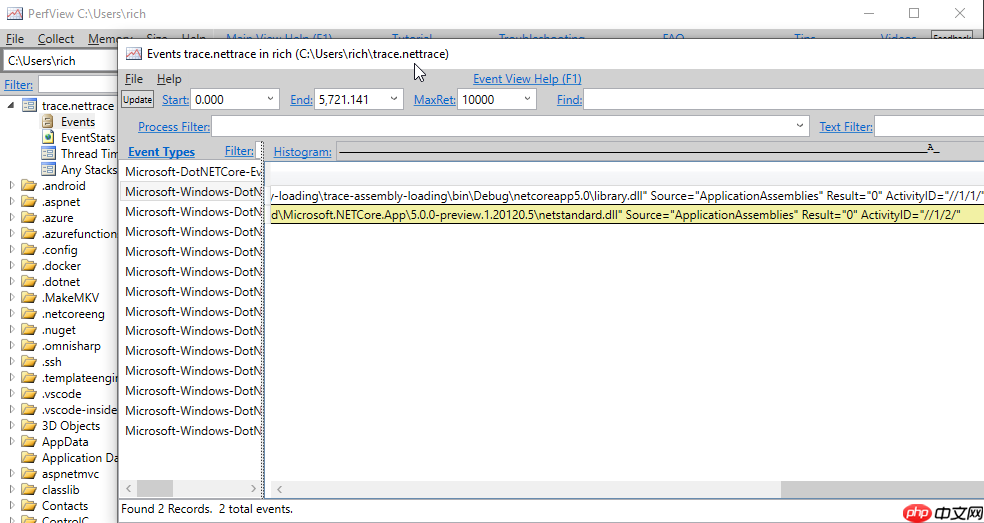This screenshot has height=523, width=984.
Task: Click the AppData folder icon
Action: click(29, 441)
